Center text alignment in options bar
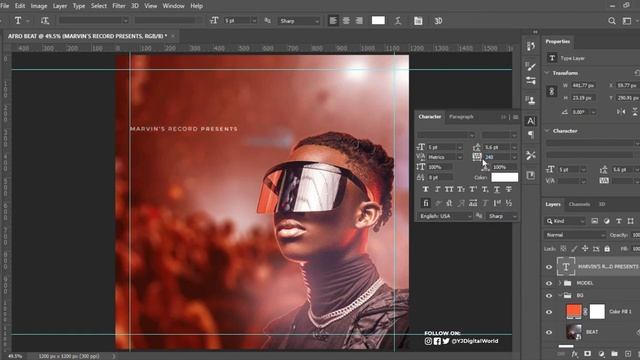Screen dimensions: 640x360 pyautogui.click(x=346, y=20)
